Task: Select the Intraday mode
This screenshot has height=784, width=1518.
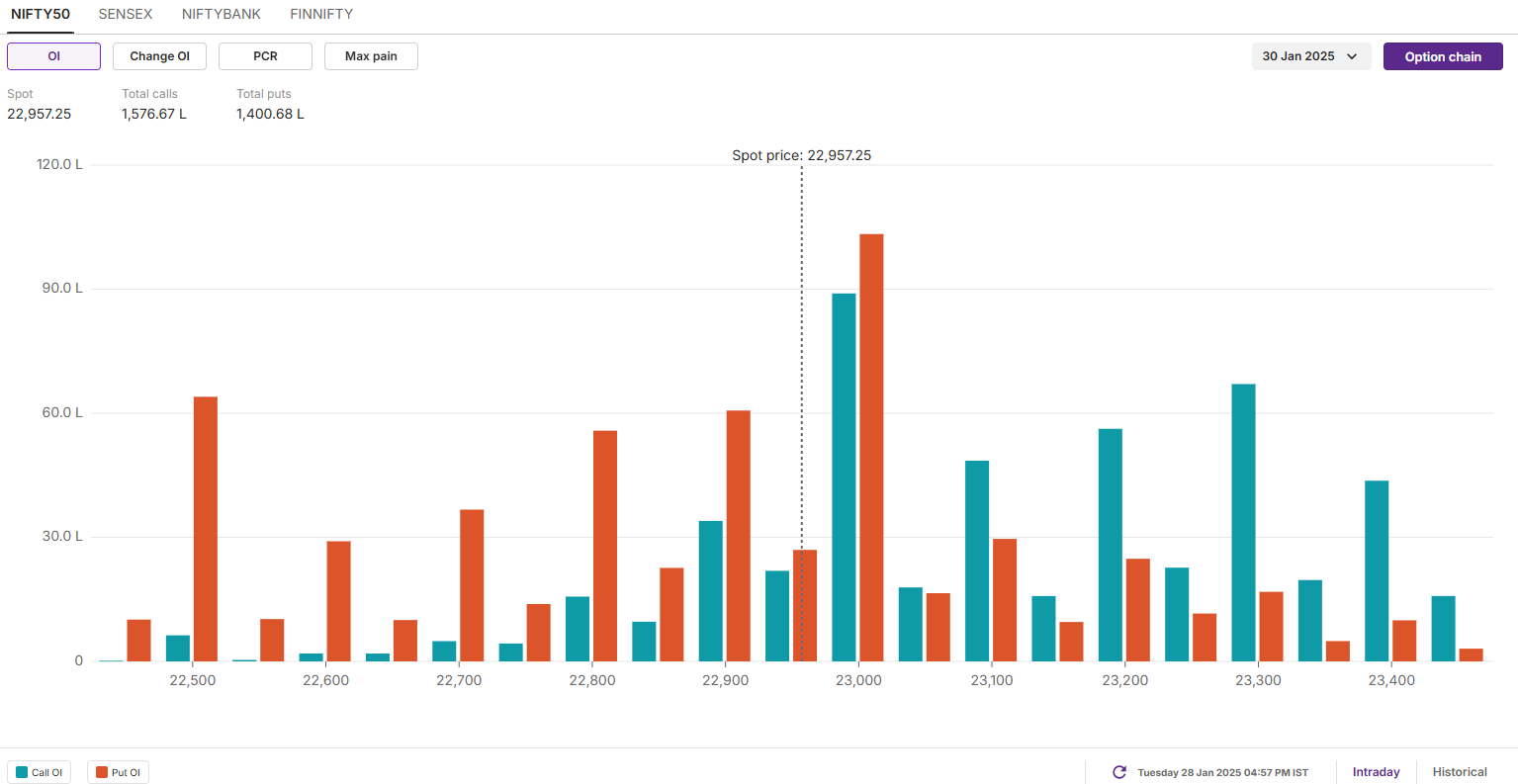Action: click(1376, 772)
